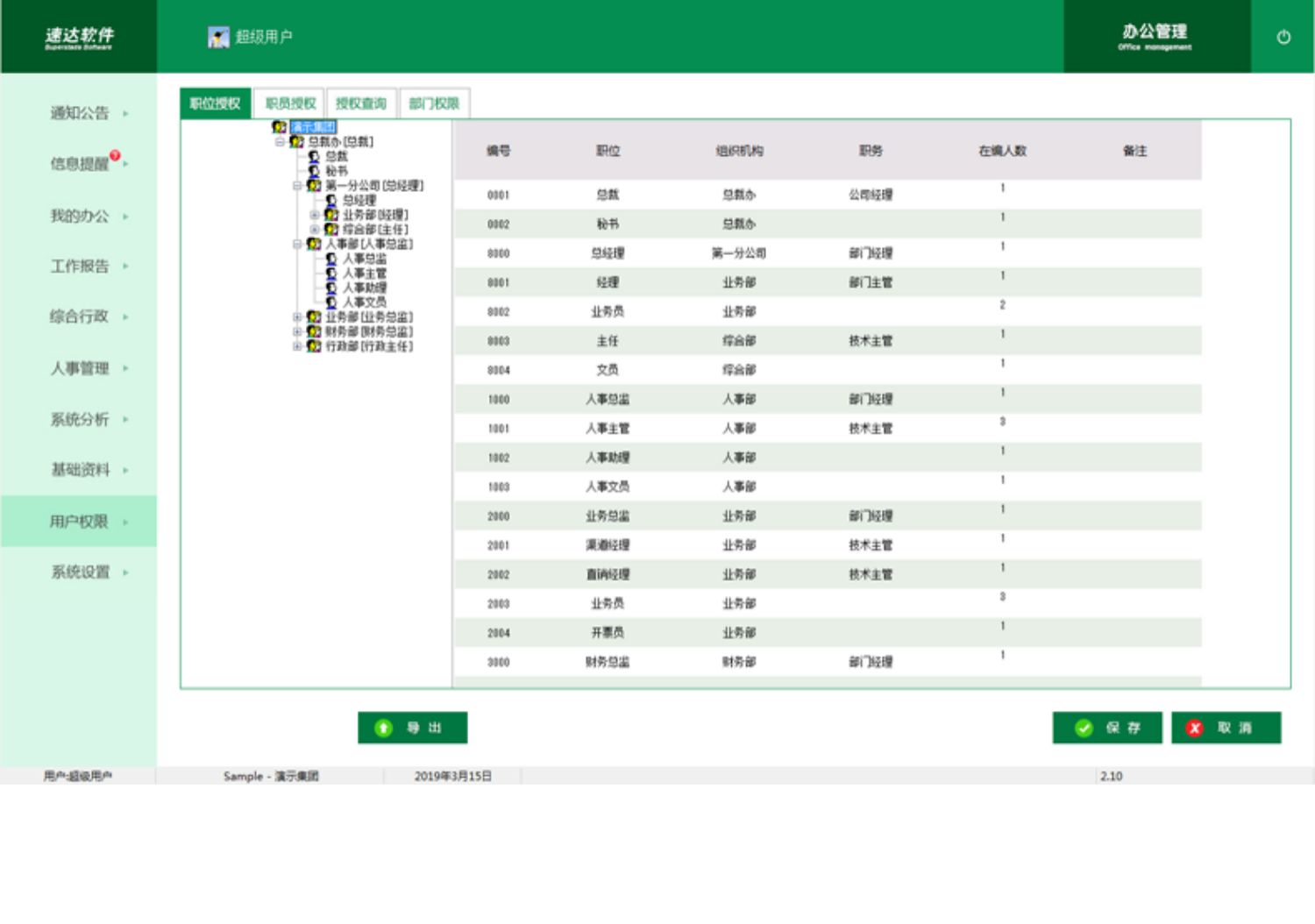Click 第一分公司 cell in the table
The width and height of the screenshot is (1315, 924).
[x=739, y=253]
